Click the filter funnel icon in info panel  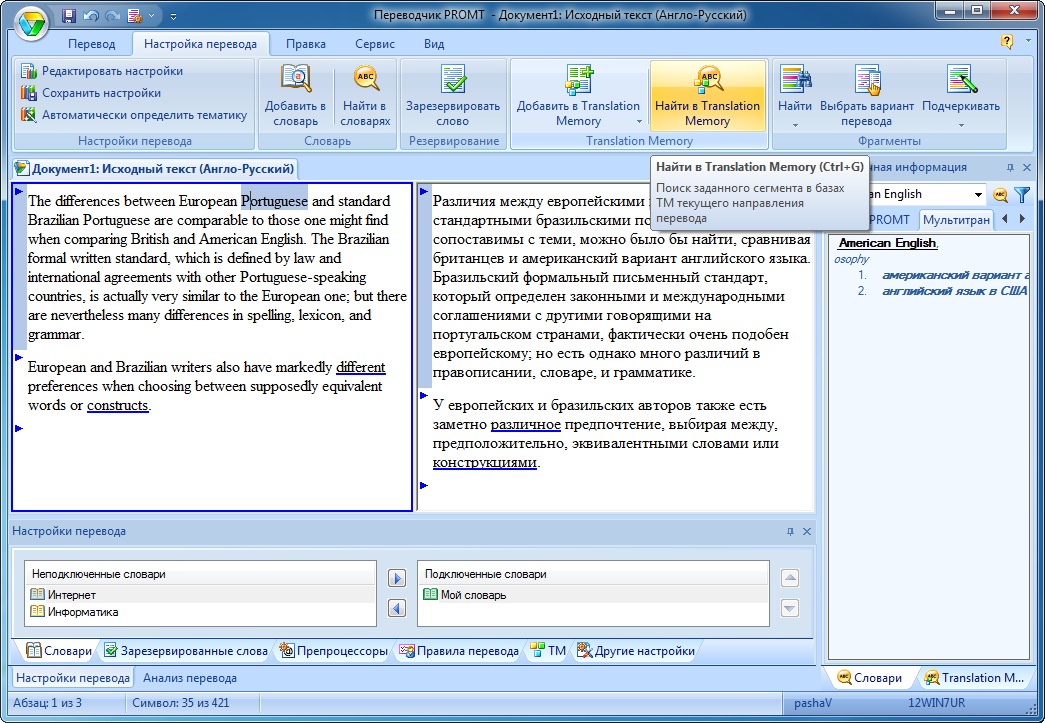[1022, 195]
